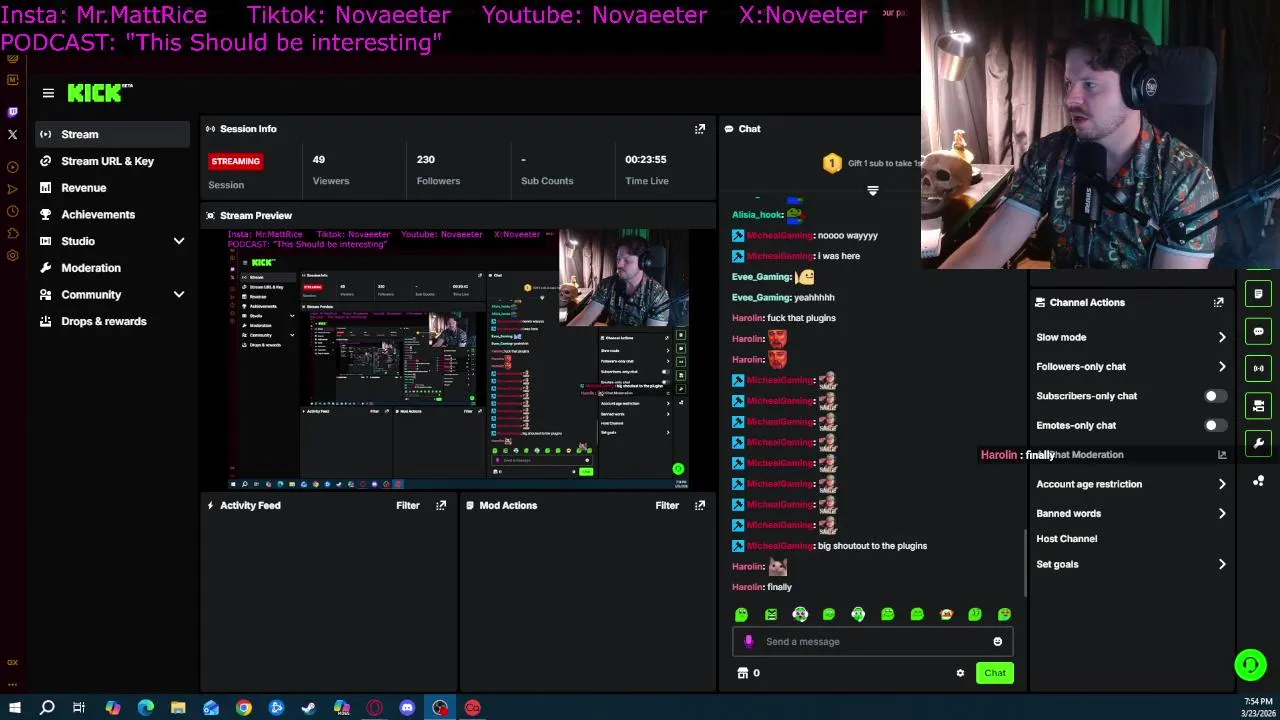The width and height of the screenshot is (1280, 720).
Task: Open Followers-only chat options arrow
Action: [x=1222, y=367]
